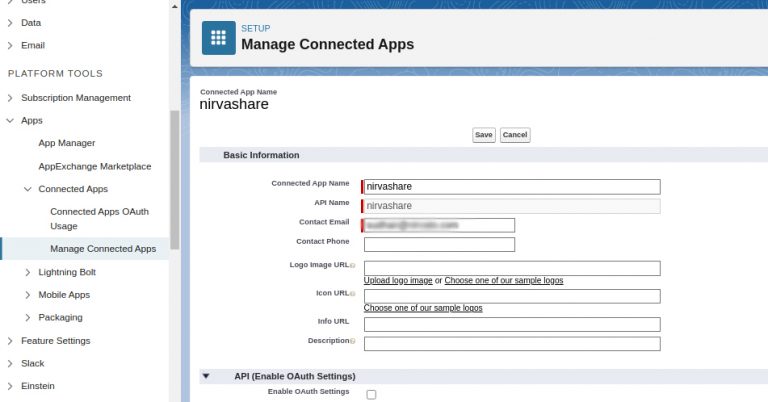The width and height of the screenshot is (768, 402).
Task: Open the Feature Settings item
Action: coord(55,341)
